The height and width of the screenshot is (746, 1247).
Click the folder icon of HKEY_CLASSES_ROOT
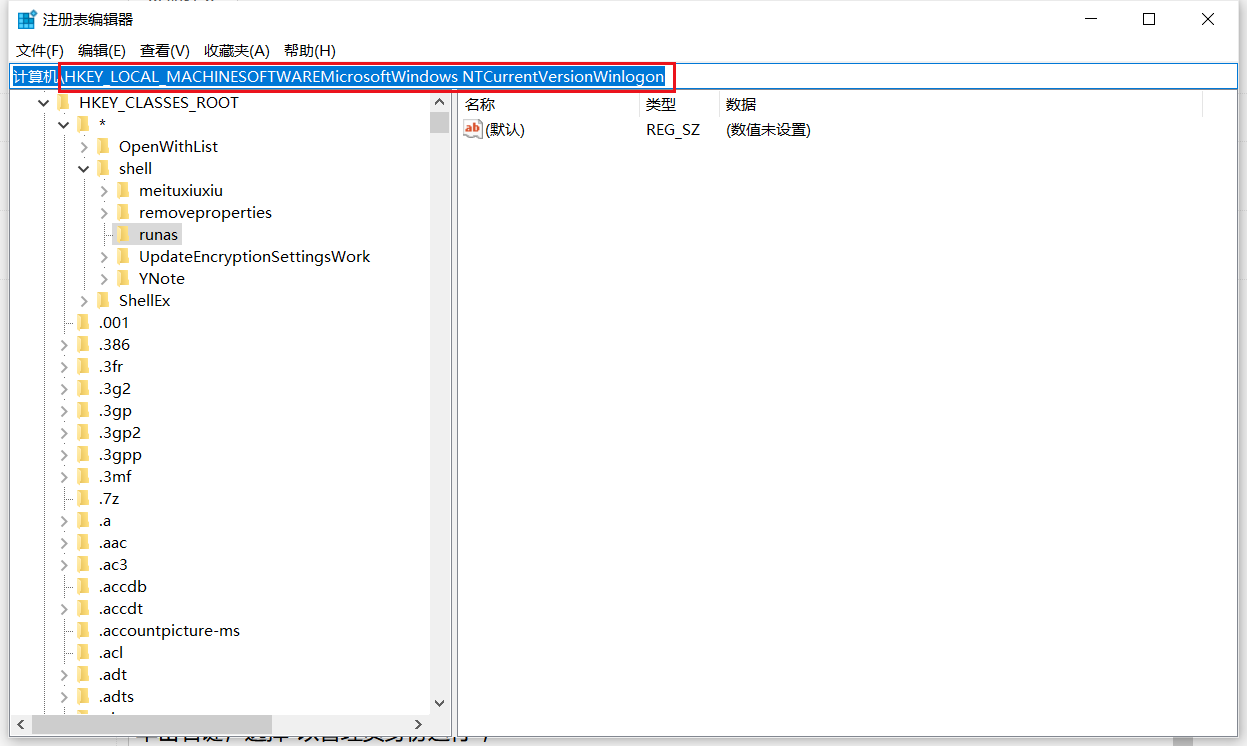coord(65,102)
